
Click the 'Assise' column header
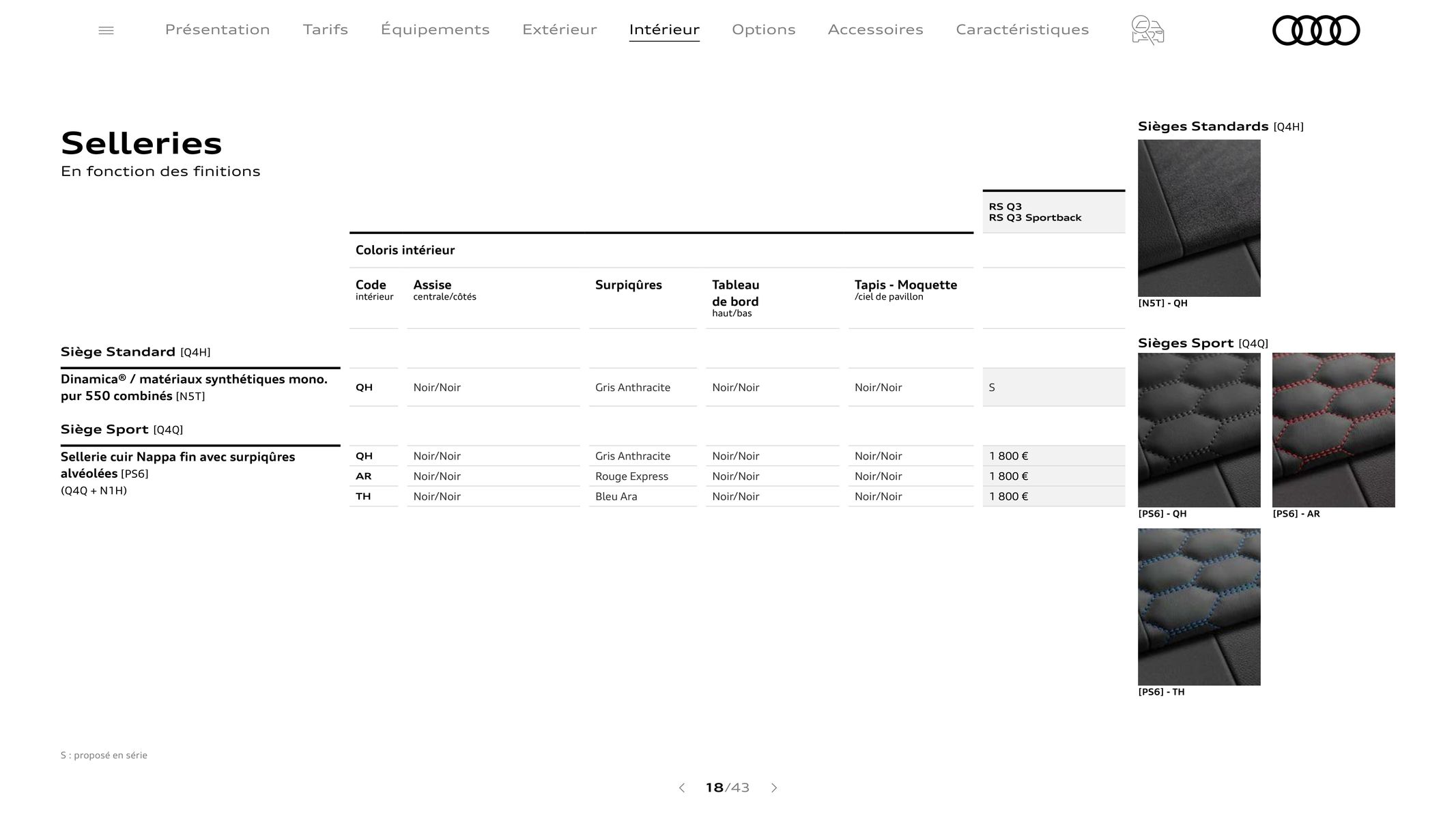(x=444, y=290)
